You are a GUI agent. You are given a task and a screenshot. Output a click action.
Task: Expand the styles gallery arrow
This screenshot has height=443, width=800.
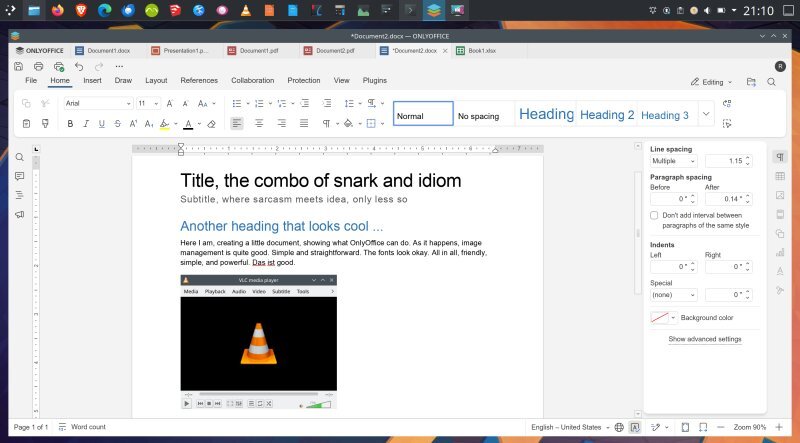(x=706, y=113)
